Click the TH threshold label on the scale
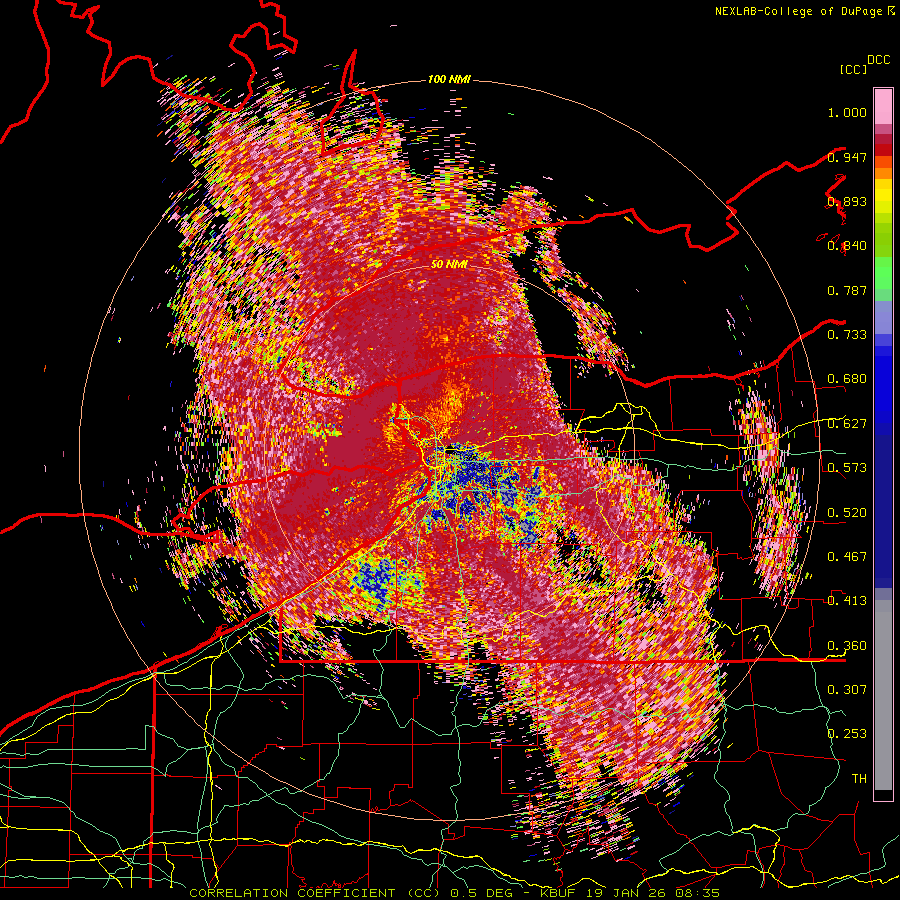 tap(859, 778)
